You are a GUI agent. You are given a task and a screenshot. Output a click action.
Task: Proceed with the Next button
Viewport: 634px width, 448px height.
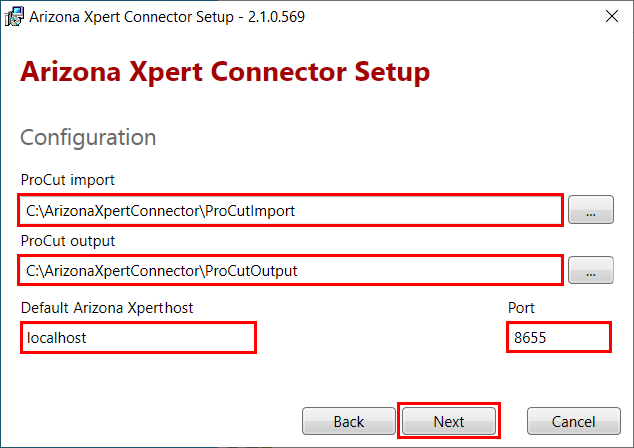(x=449, y=421)
